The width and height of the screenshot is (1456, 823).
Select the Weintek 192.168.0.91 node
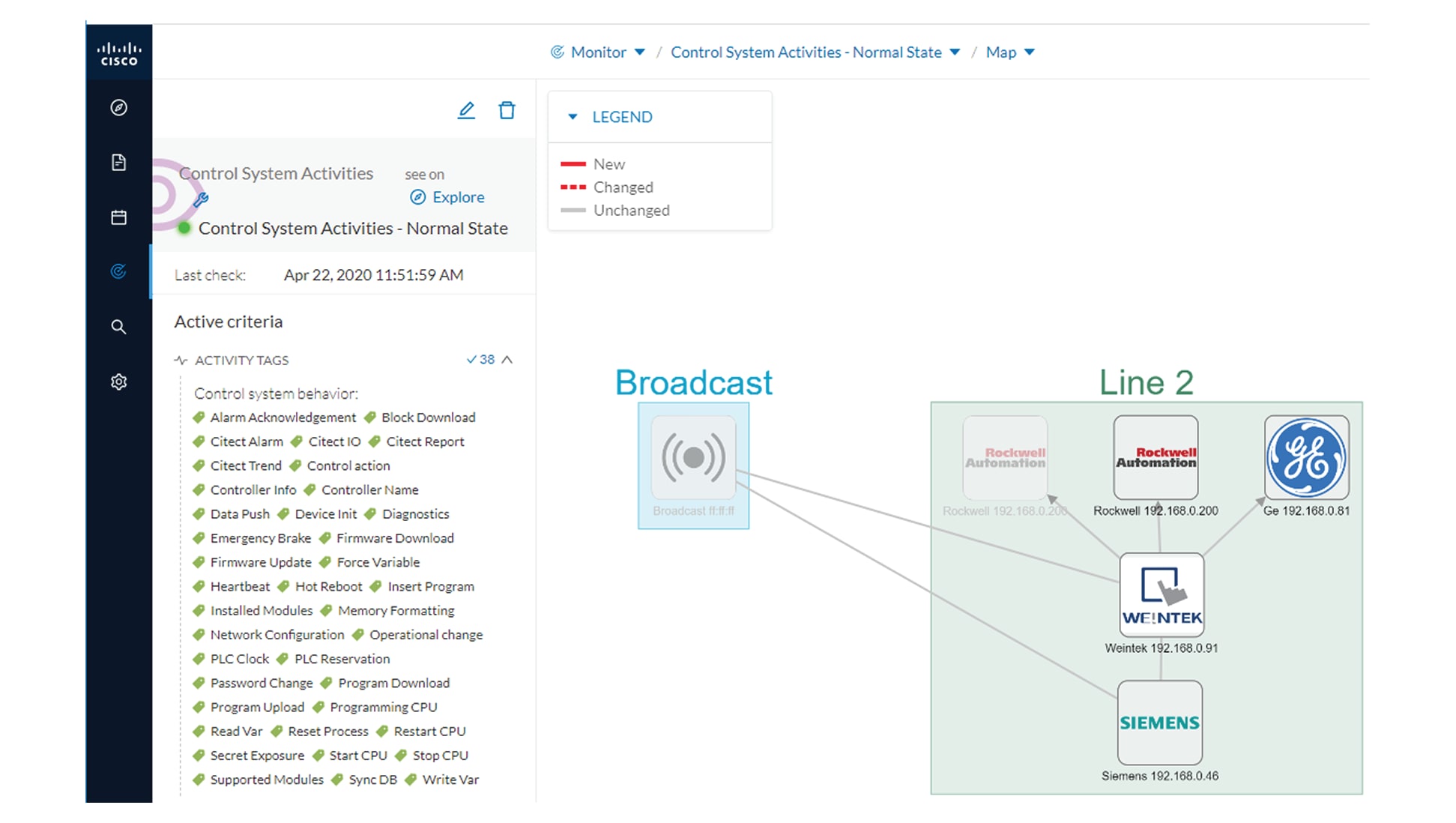(x=1162, y=595)
